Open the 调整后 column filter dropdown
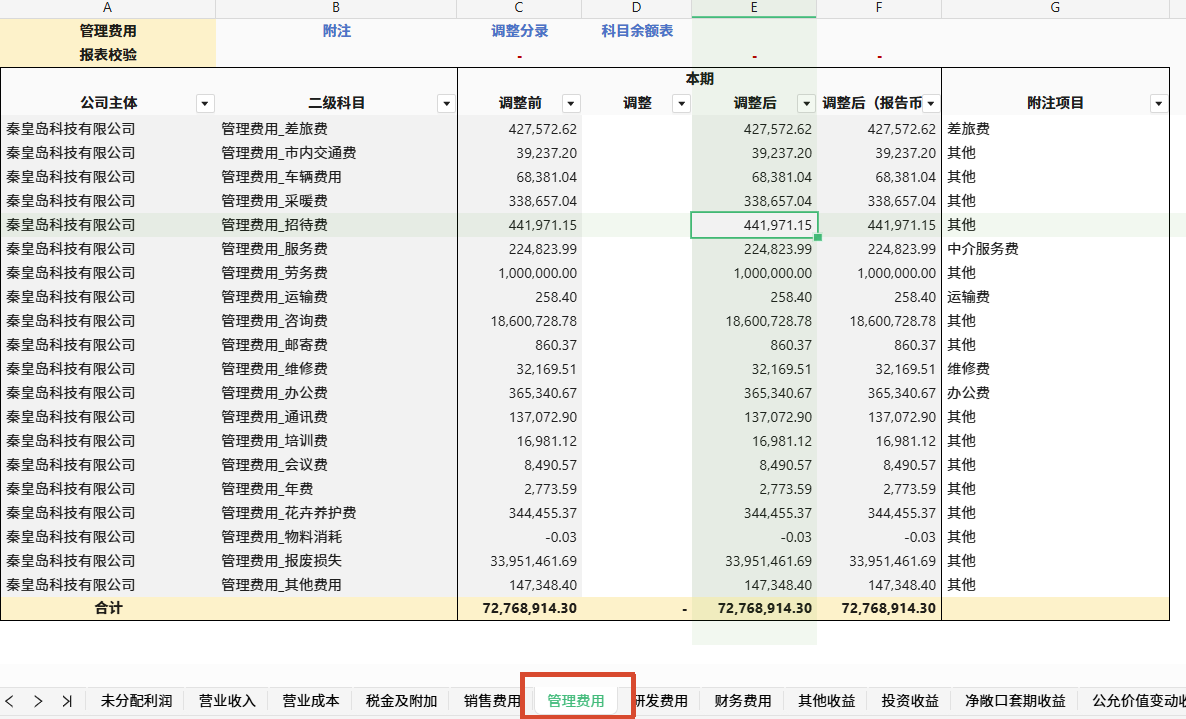The image size is (1186, 719). [x=806, y=104]
